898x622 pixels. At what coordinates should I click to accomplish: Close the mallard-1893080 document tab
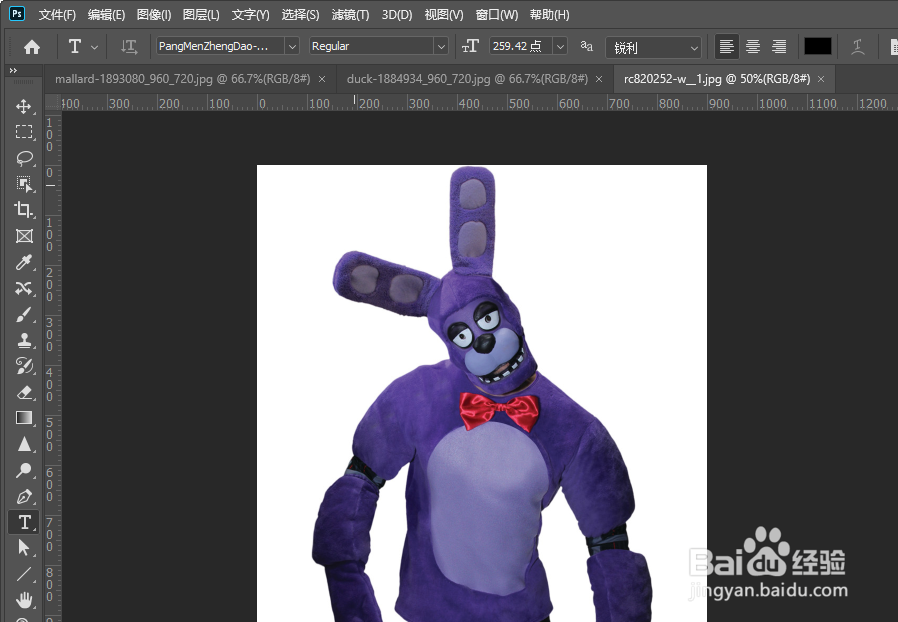[x=322, y=79]
